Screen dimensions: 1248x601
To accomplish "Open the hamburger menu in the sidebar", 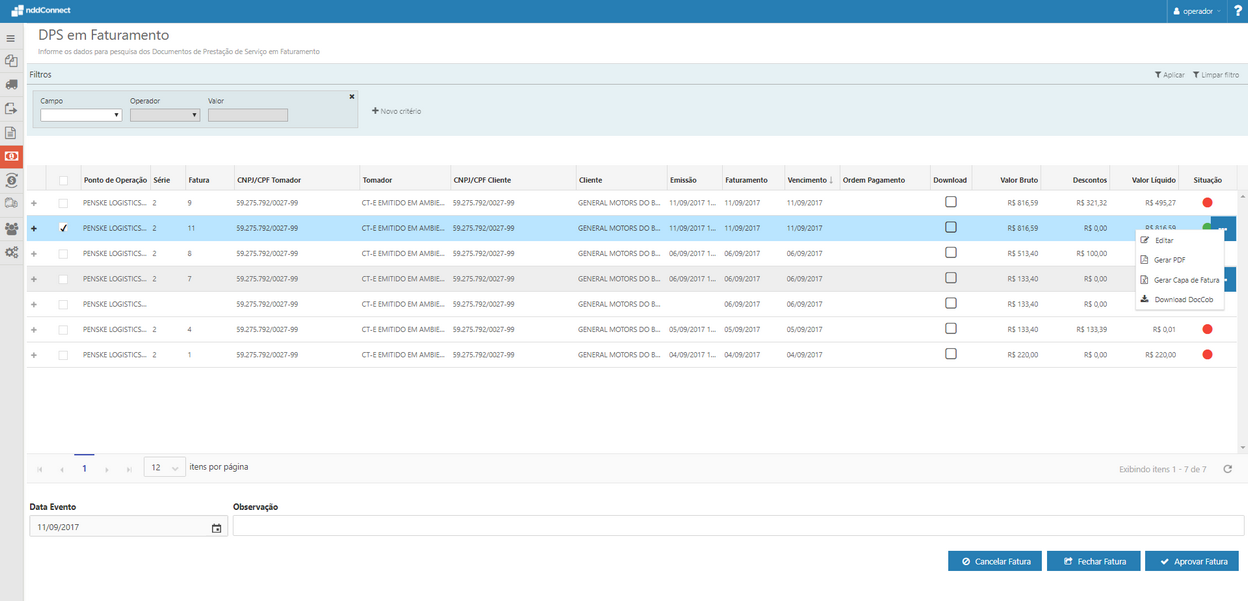I will [x=11, y=38].
